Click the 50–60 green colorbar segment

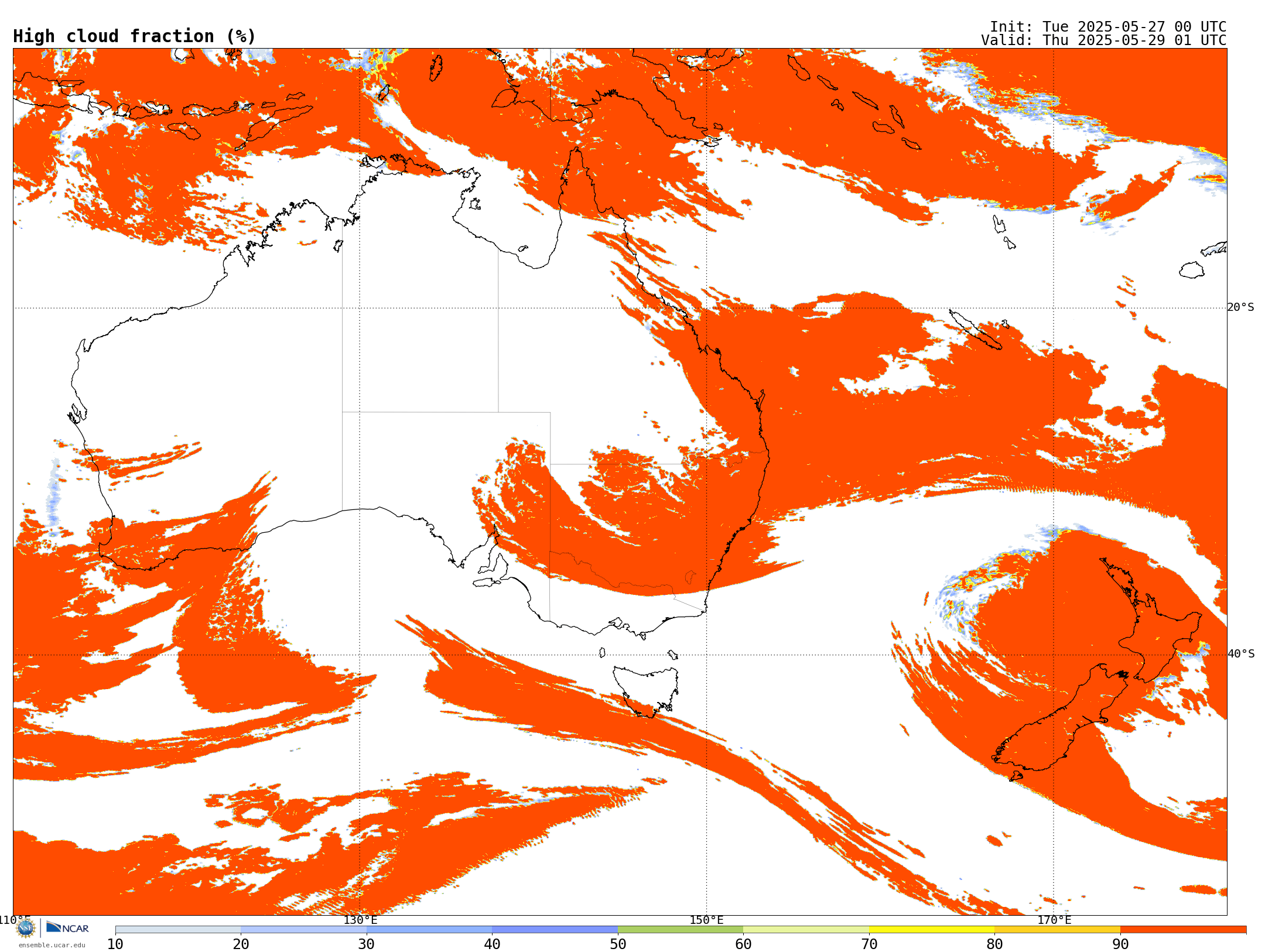pyautogui.click(x=681, y=930)
